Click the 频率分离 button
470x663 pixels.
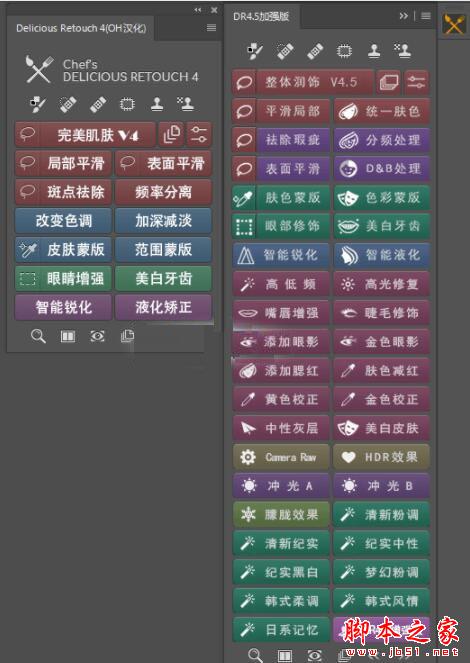click(x=164, y=192)
